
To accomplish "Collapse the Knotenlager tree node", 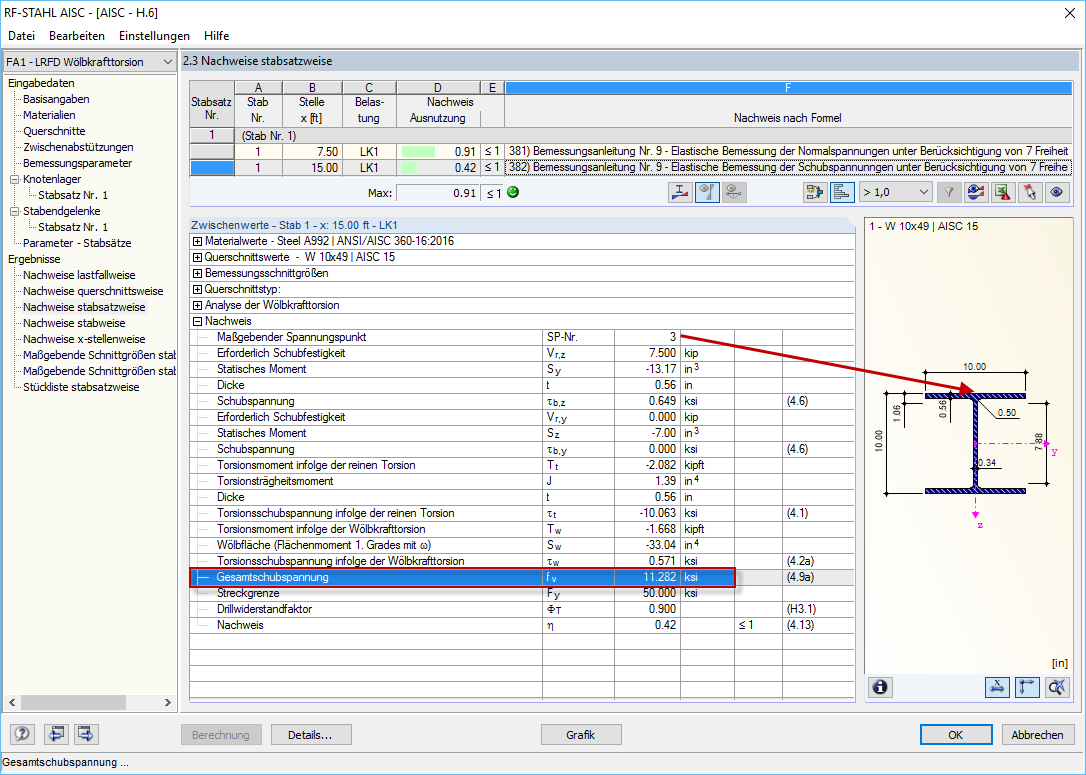I will tap(15, 179).
